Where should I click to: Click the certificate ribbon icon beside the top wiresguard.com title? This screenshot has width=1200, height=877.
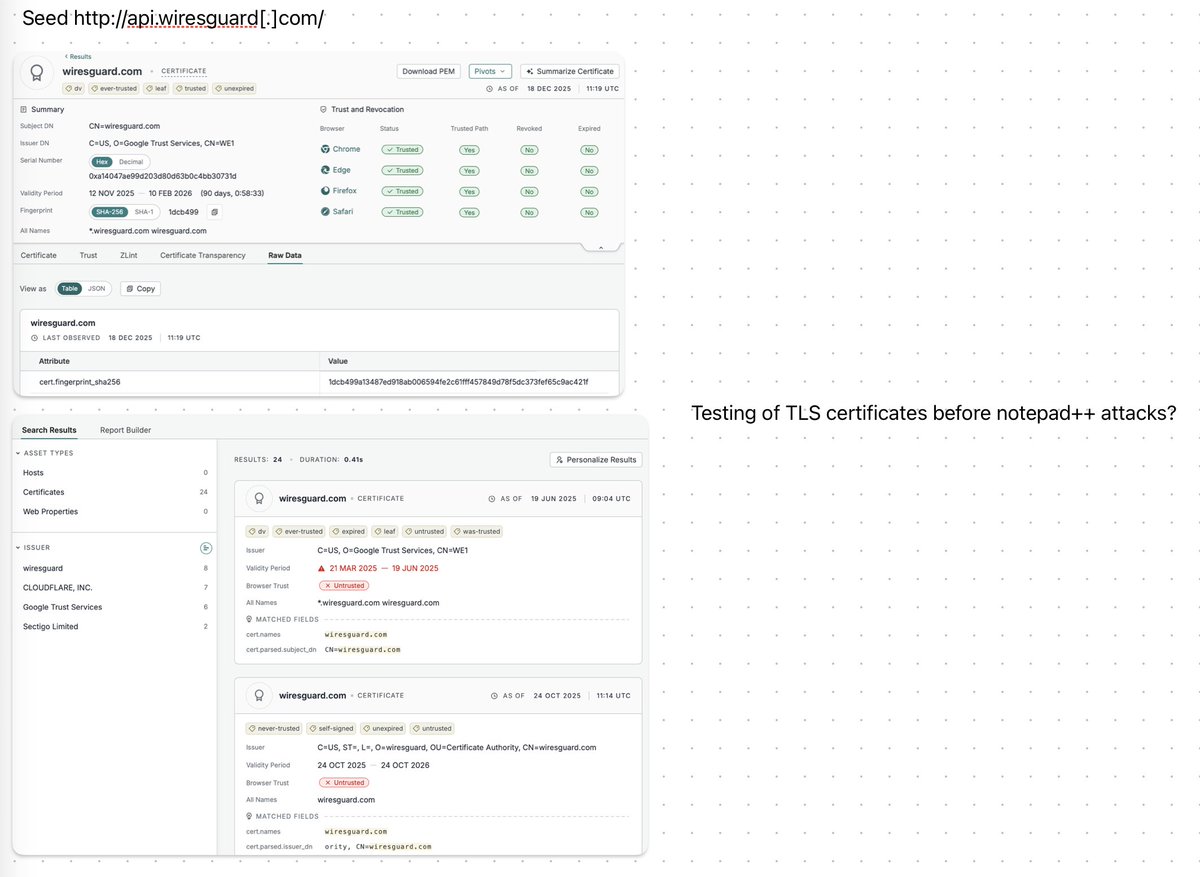(37, 73)
